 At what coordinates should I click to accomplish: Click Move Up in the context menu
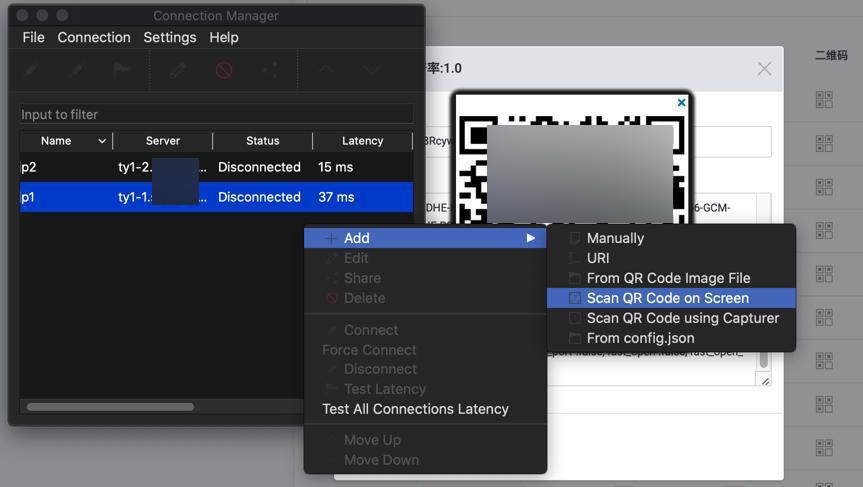click(x=425, y=440)
